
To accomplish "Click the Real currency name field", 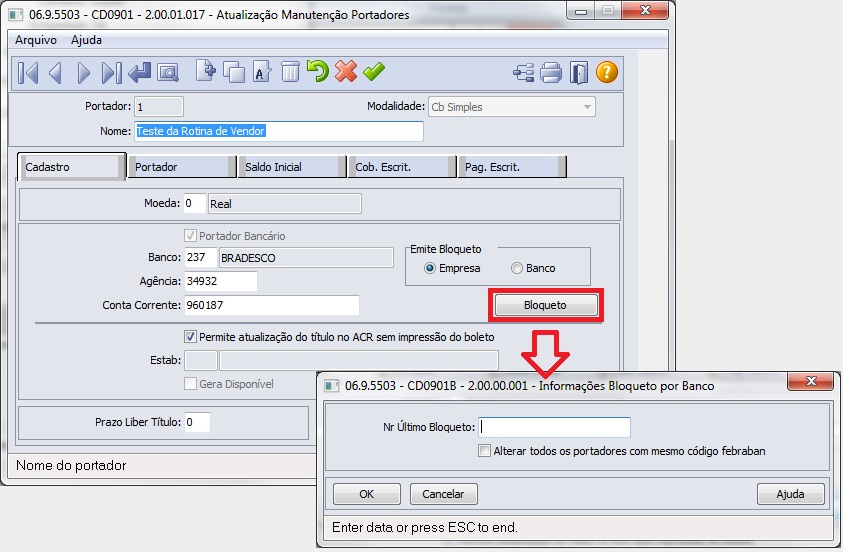I will (284, 204).
